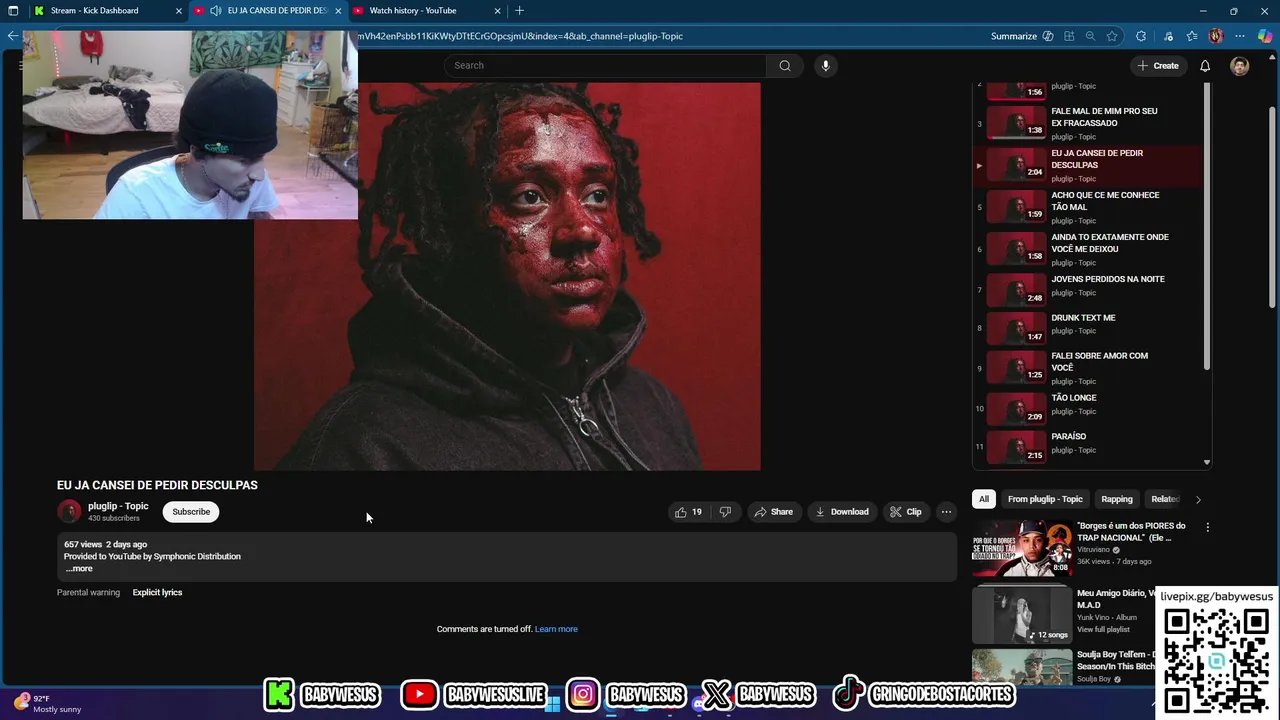Open the browser extensions puzzle icon
1280x720 pixels.
pyautogui.click(x=1141, y=36)
